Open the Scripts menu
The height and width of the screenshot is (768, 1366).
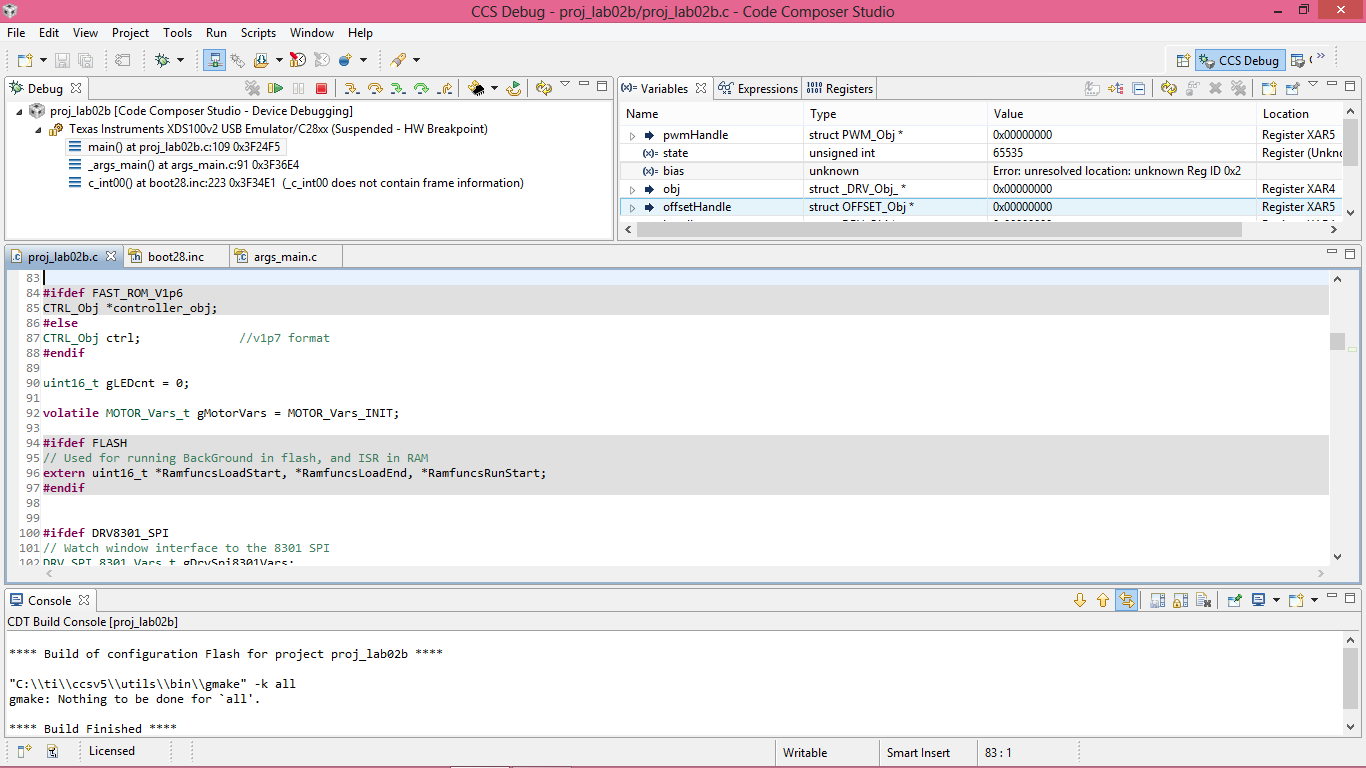[x=258, y=33]
